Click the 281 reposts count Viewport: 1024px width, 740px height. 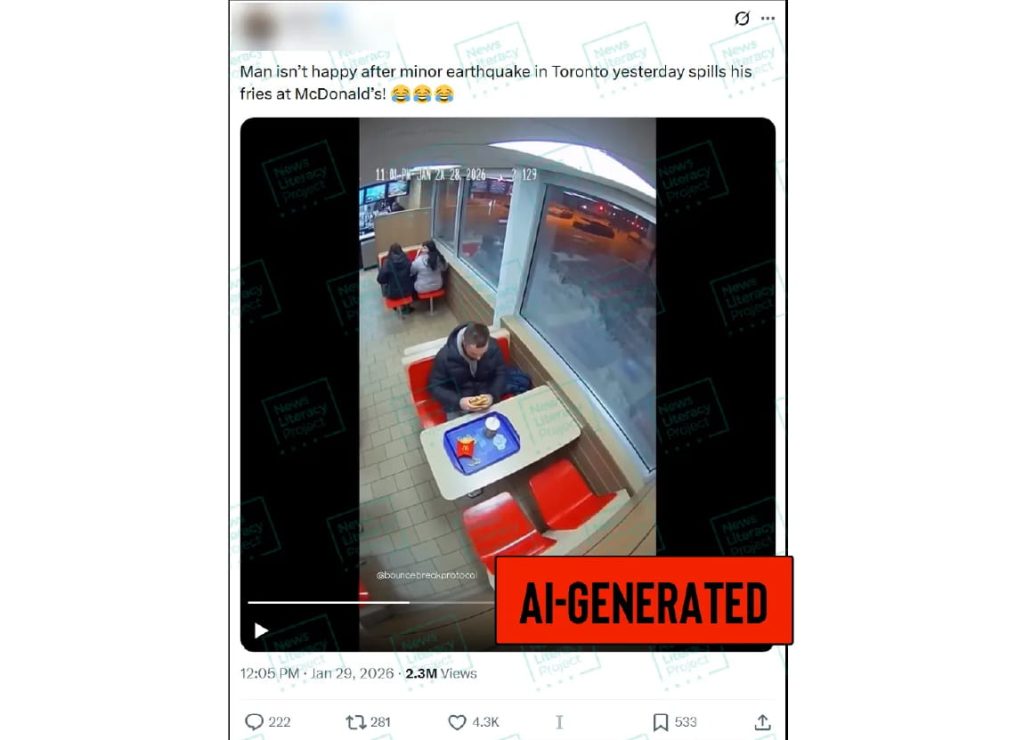click(x=380, y=722)
